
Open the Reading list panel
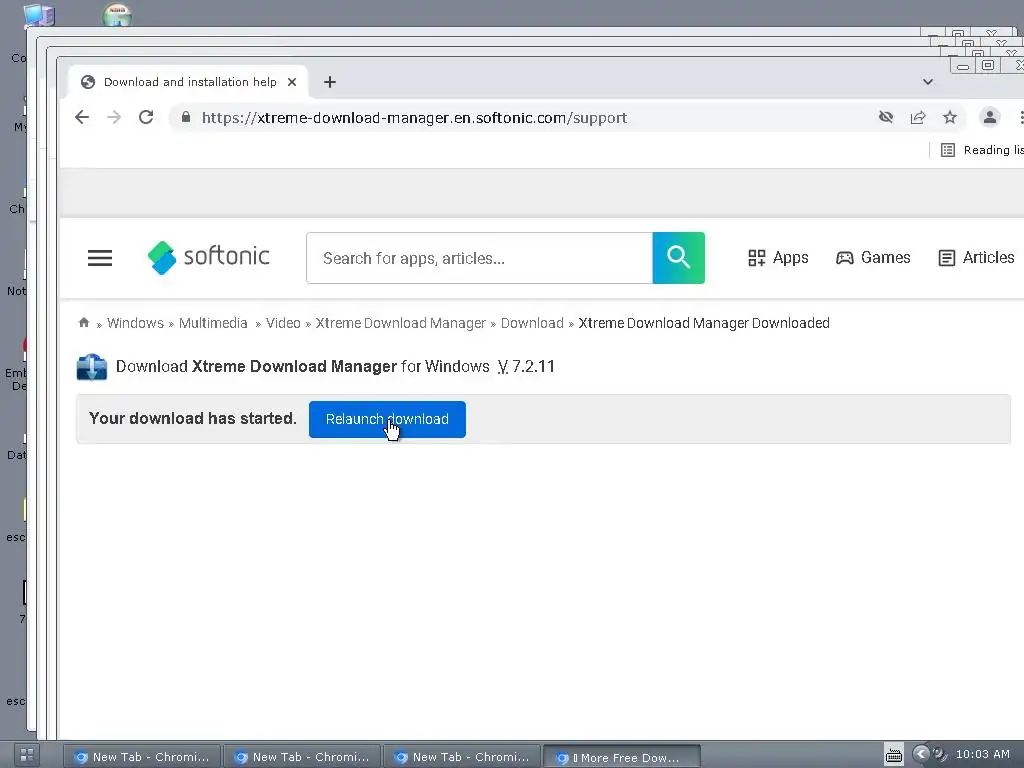click(x=982, y=150)
